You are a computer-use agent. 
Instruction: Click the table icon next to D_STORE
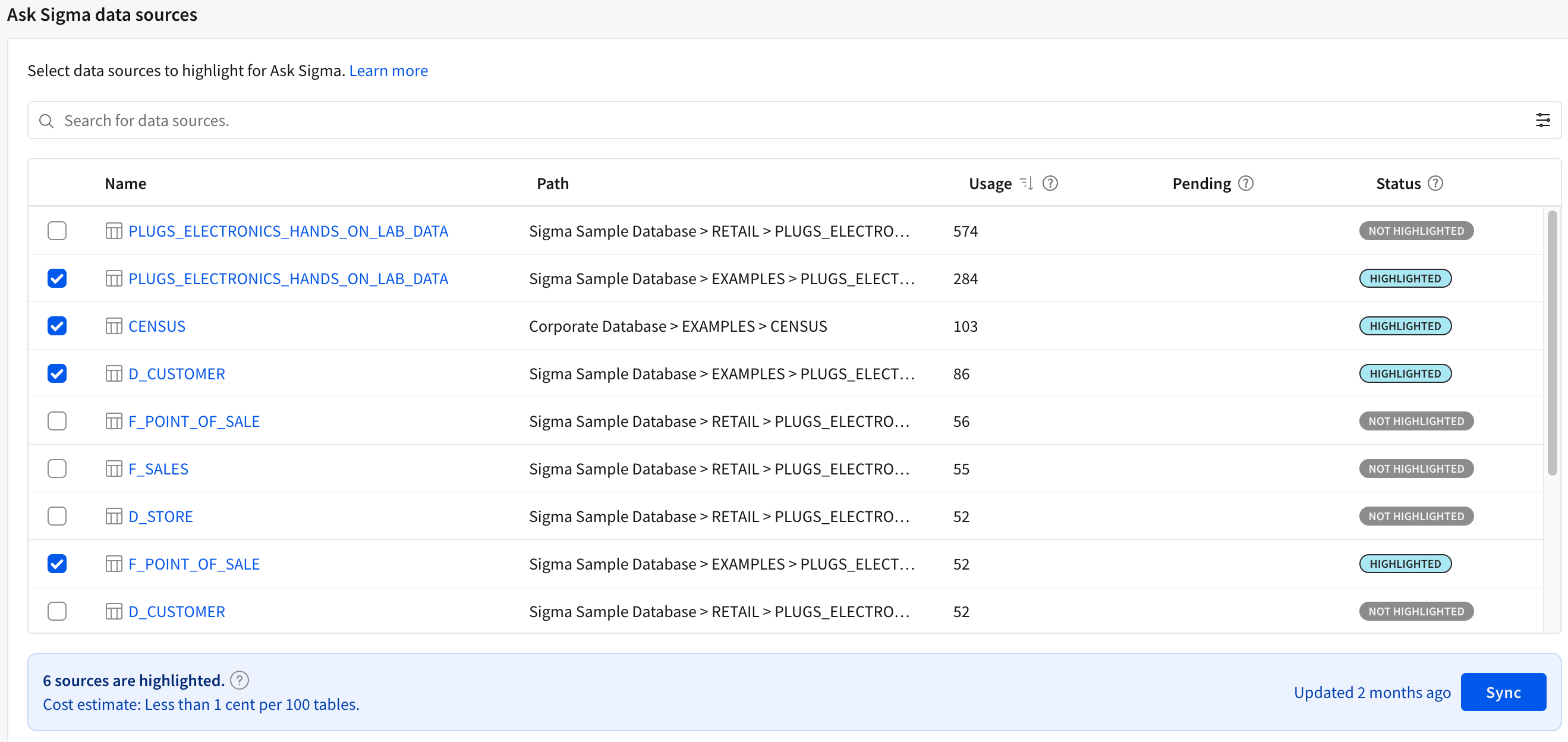pyautogui.click(x=114, y=515)
